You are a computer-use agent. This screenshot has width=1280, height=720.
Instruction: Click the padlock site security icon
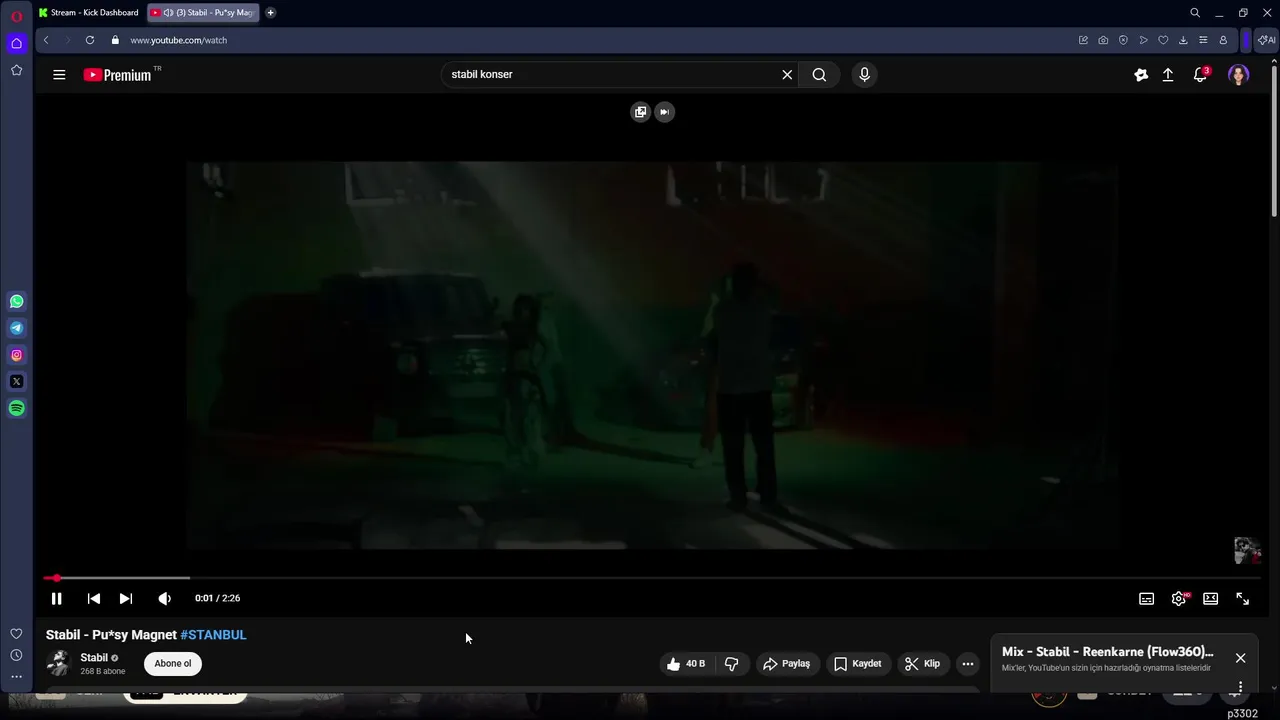point(115,40)
